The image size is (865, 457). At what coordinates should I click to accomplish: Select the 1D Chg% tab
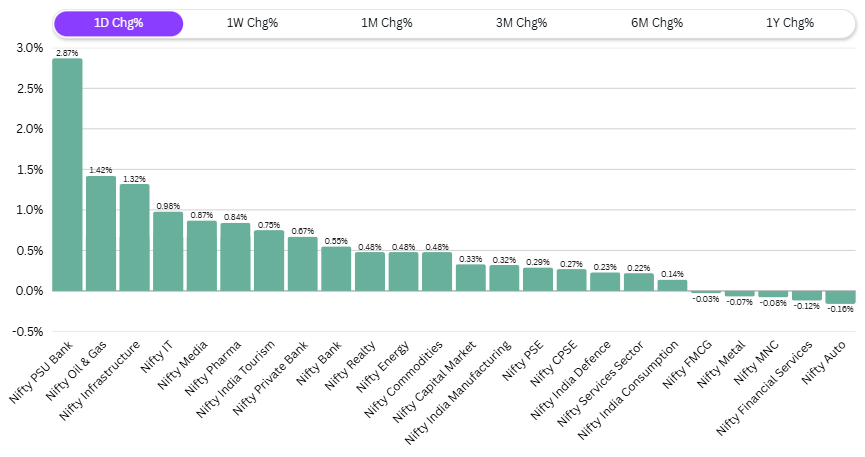coord(118,23)
